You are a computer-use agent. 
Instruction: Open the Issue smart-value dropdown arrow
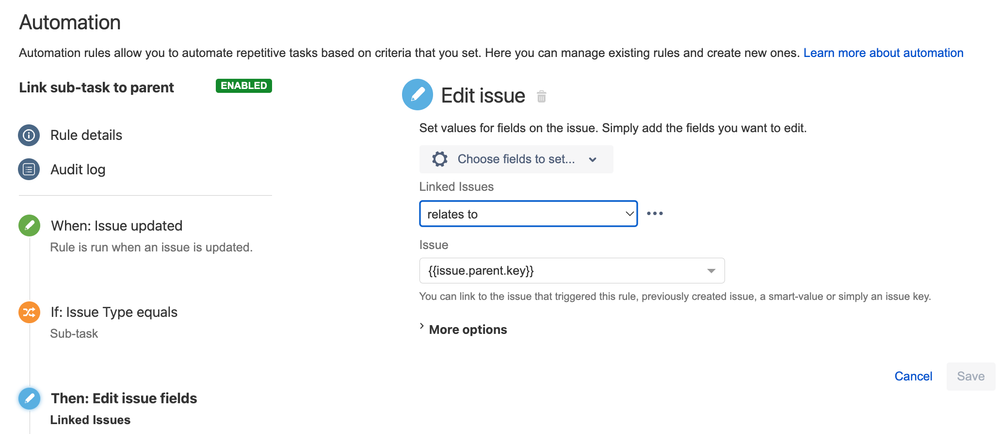(712, 271)
